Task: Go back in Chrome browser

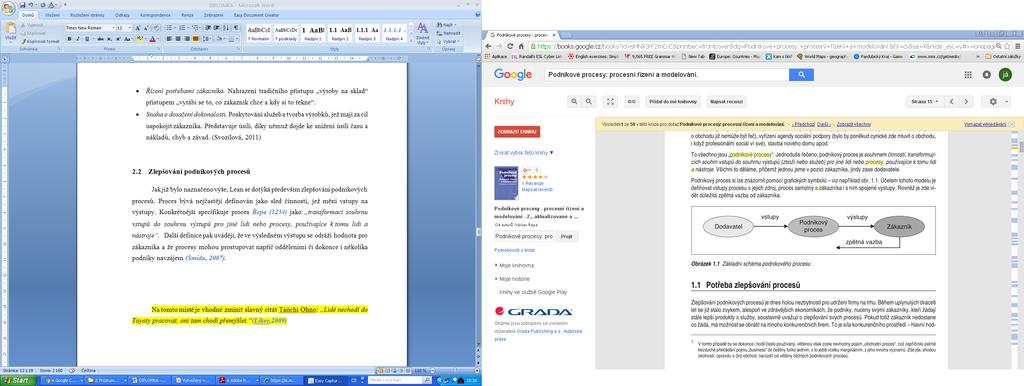Action: [488, 46]
